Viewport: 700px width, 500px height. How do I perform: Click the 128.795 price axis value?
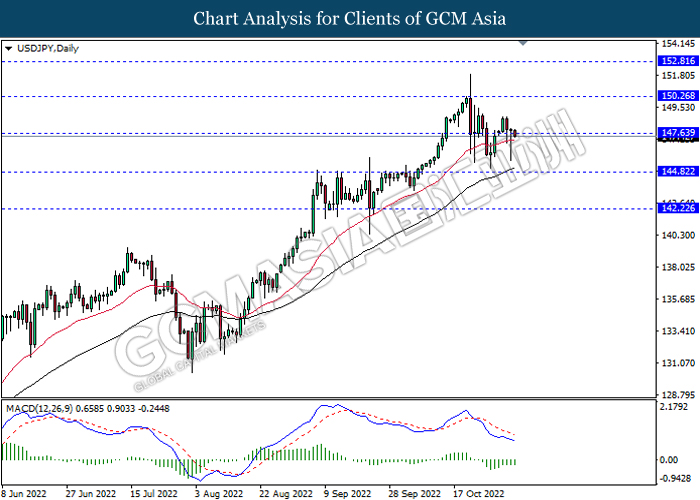pyautogui.click(x=678, y=395)
